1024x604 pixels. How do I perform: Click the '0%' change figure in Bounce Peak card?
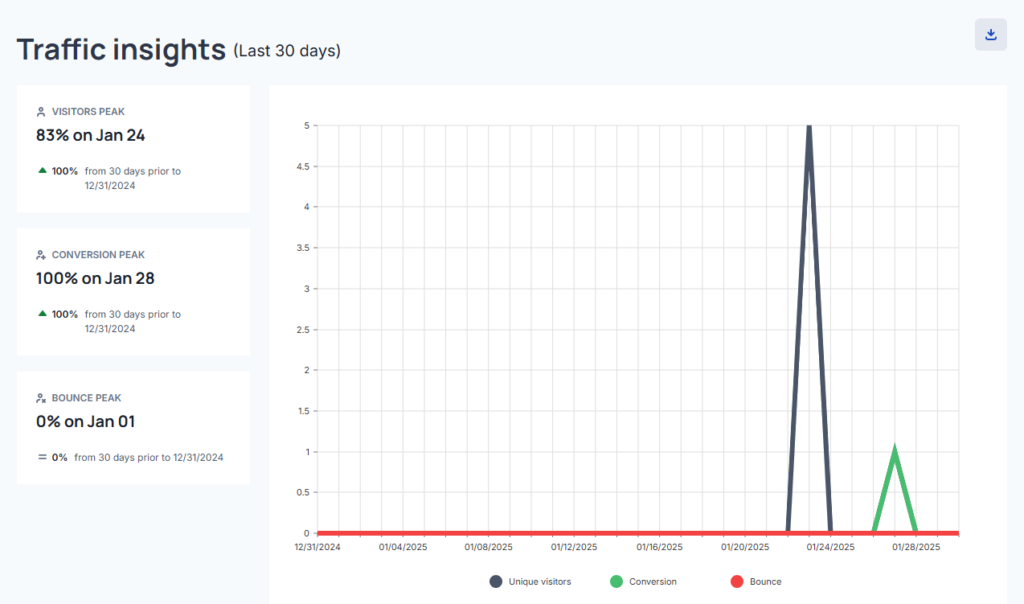(59, 457)
